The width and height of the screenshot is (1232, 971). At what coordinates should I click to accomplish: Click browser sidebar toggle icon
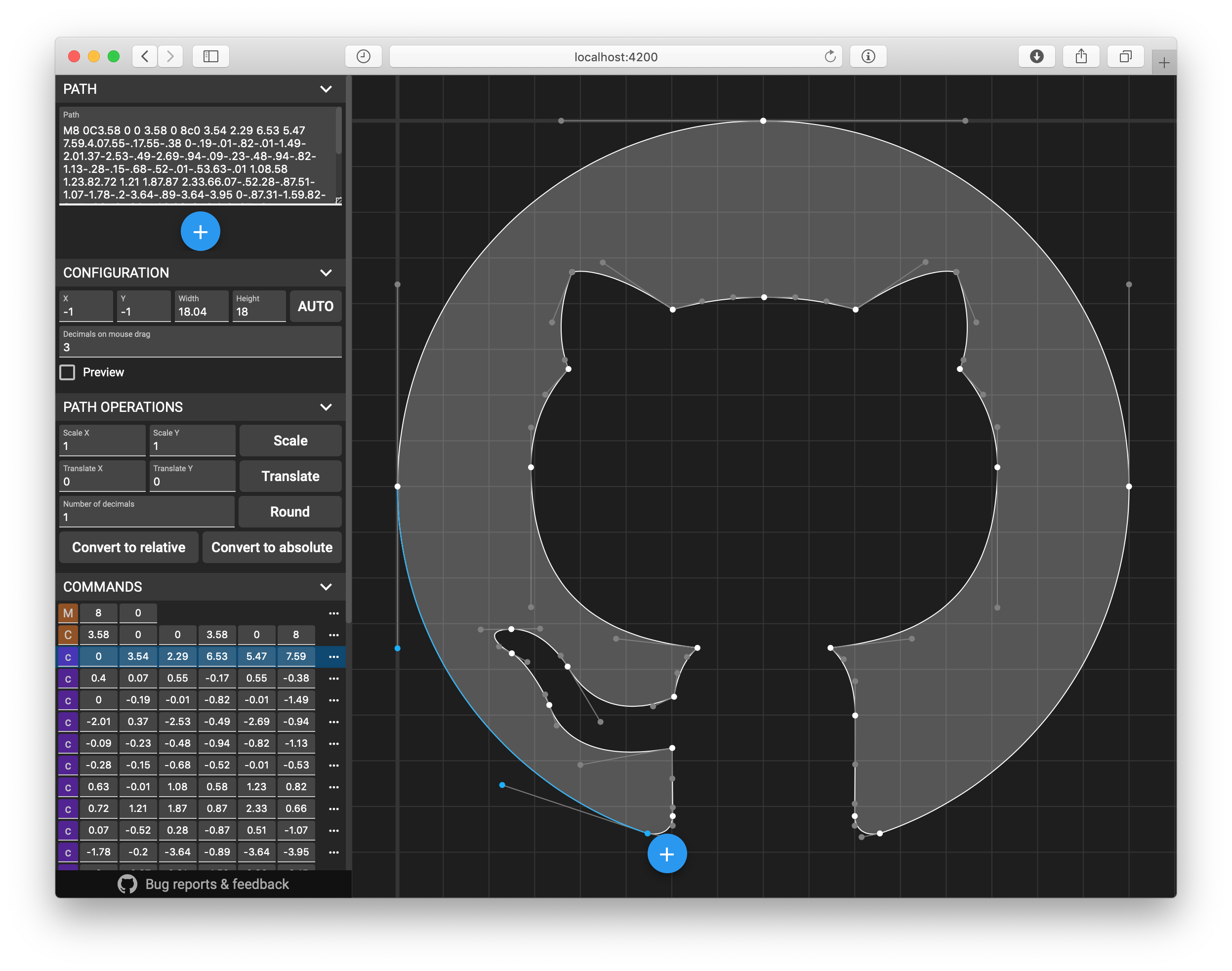tap(211, 56)
